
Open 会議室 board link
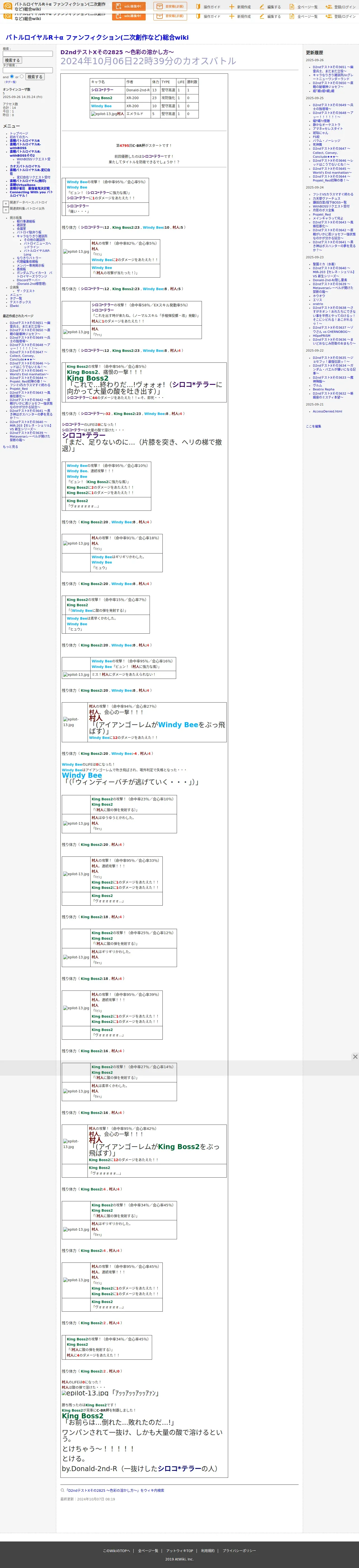[x=21, y=229]
